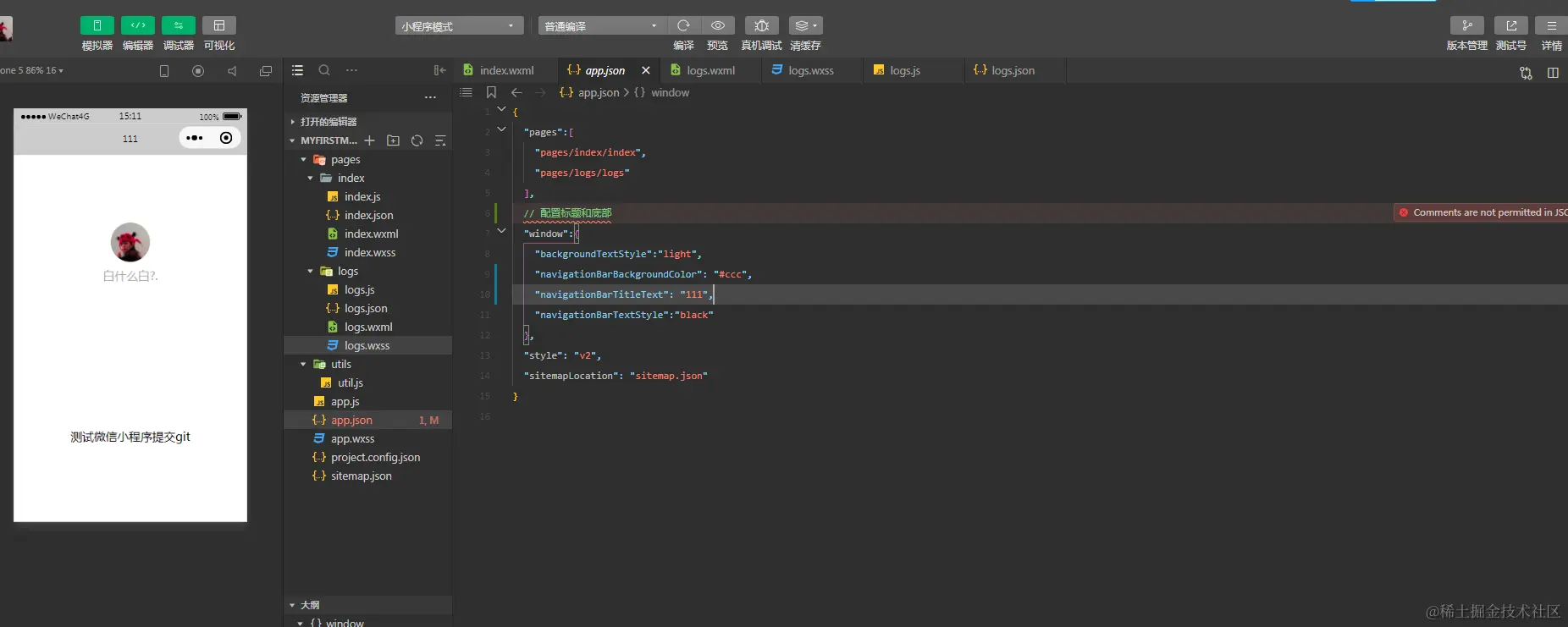1568x627 pixels.
Task: Toggle the editor panel button
Action: tap(137, 25)
